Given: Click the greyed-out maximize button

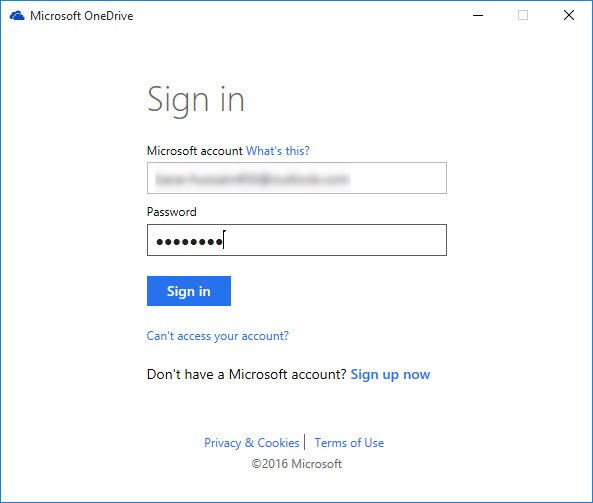Looking at the screenshot, I should click(523, 16).
